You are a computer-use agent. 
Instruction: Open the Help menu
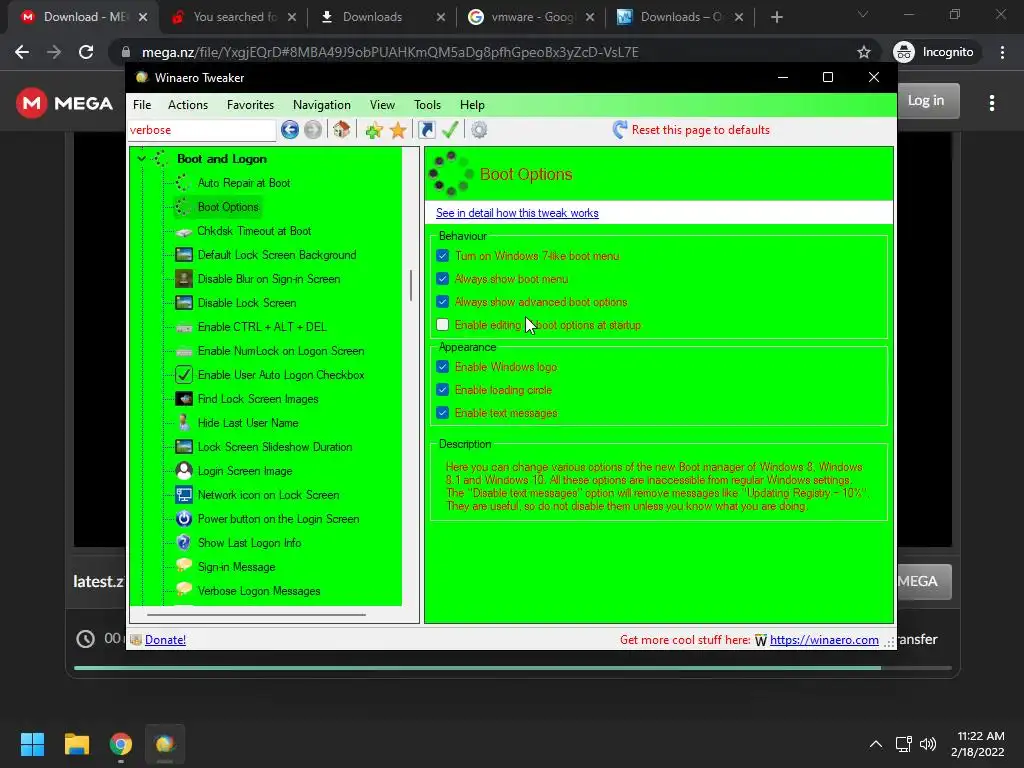472,104
